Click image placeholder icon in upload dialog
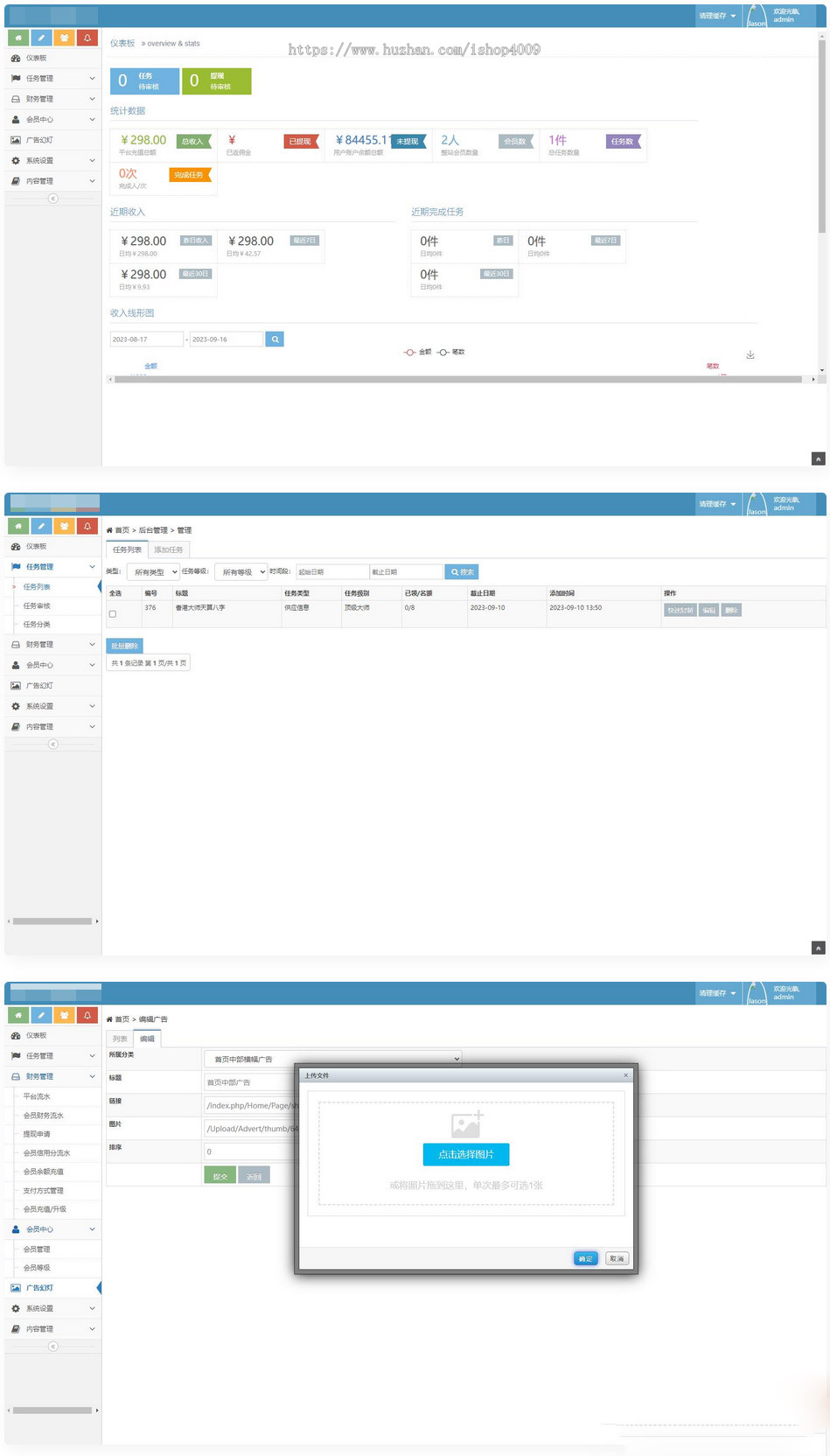830x1456 pixels. [x=466, y=1124]
